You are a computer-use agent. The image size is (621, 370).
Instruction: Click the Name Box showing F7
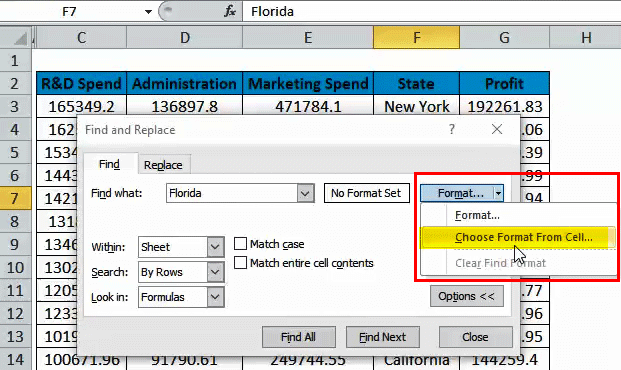pyautogui.click(x=69, y=11)
